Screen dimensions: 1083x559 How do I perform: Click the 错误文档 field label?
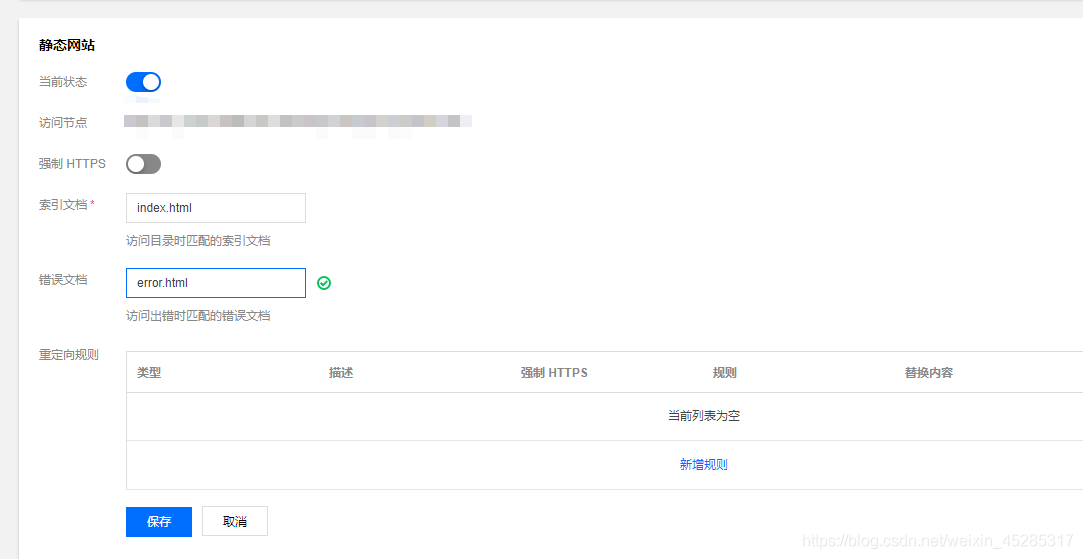tap(63, 280)
